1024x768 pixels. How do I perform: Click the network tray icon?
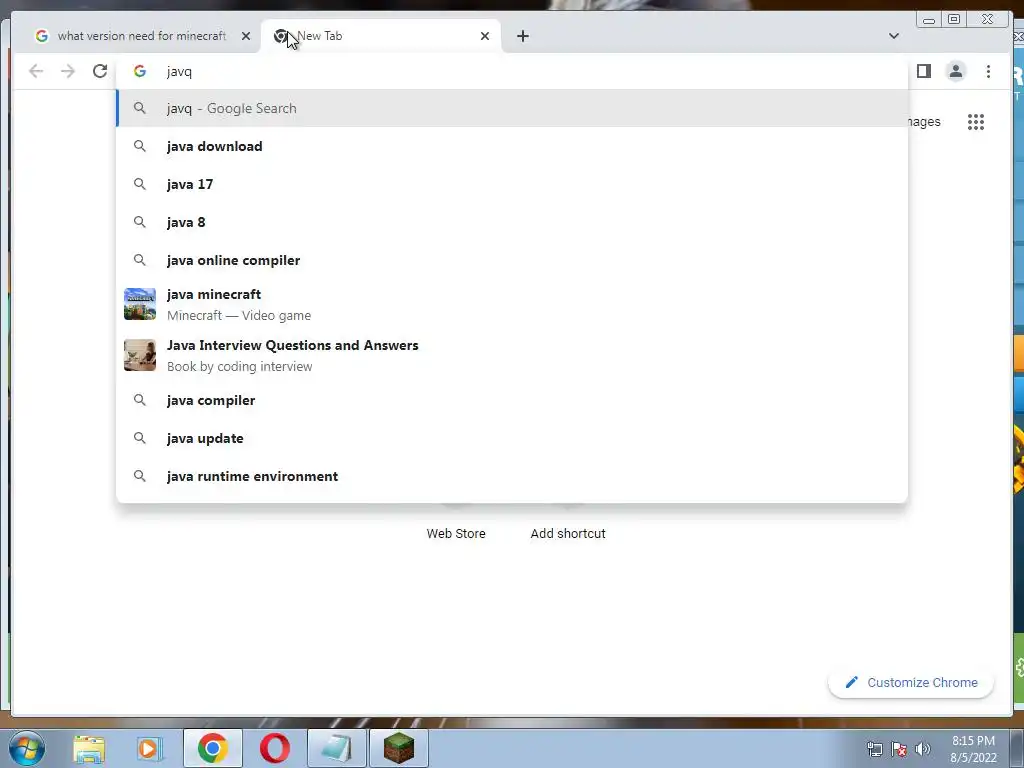[874, 749]
